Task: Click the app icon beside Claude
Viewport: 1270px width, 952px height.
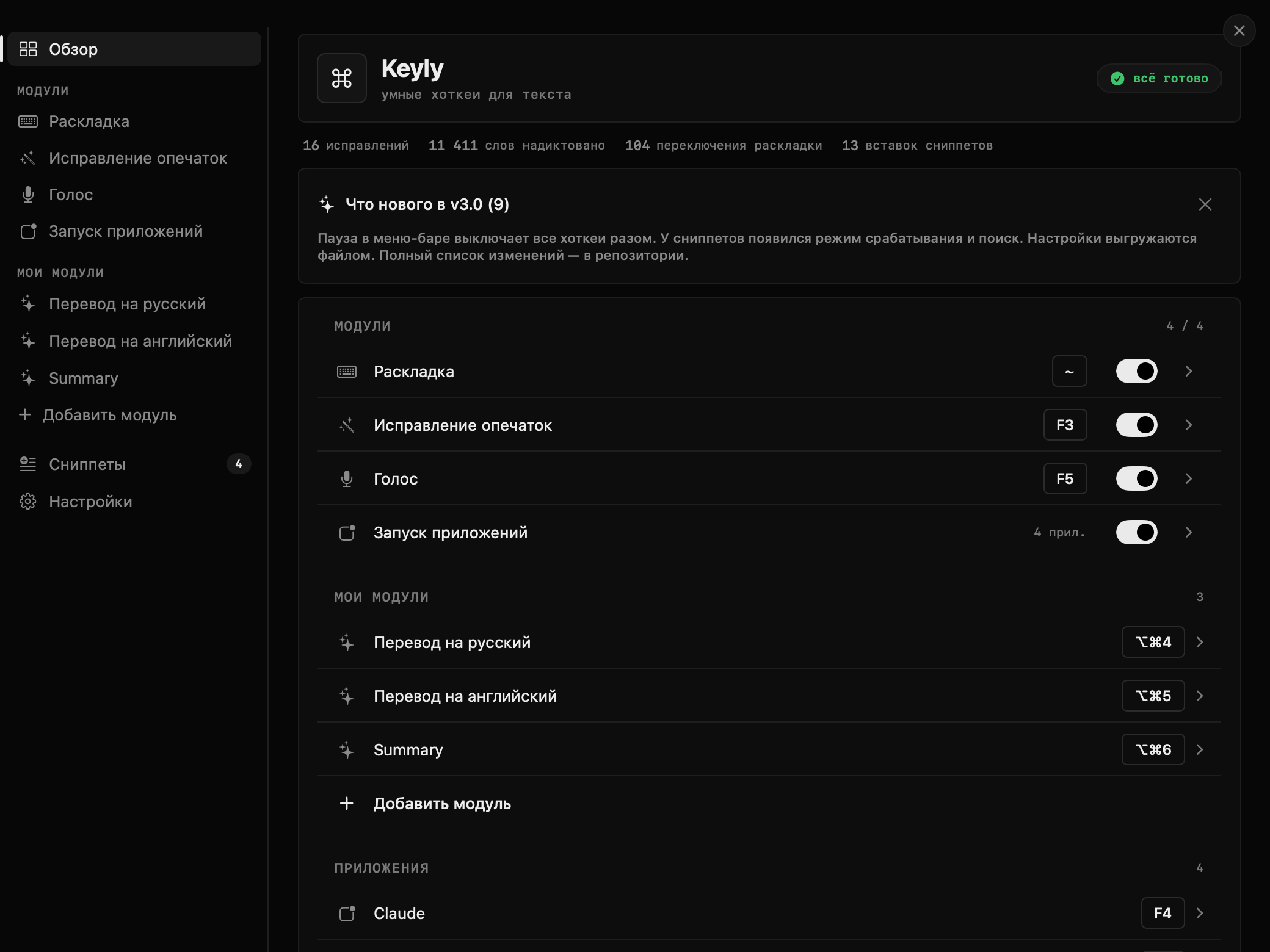Action: click(x=347, y=914)
